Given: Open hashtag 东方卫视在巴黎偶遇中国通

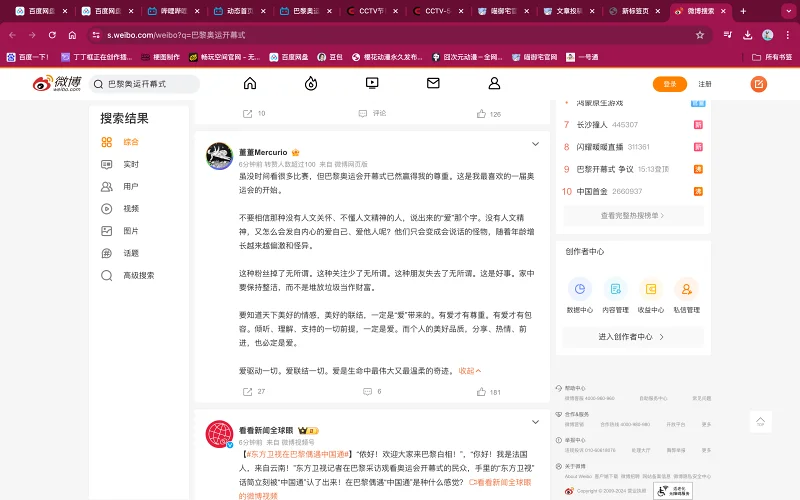Looking at the screenshot, I should (x=297, y=454).
